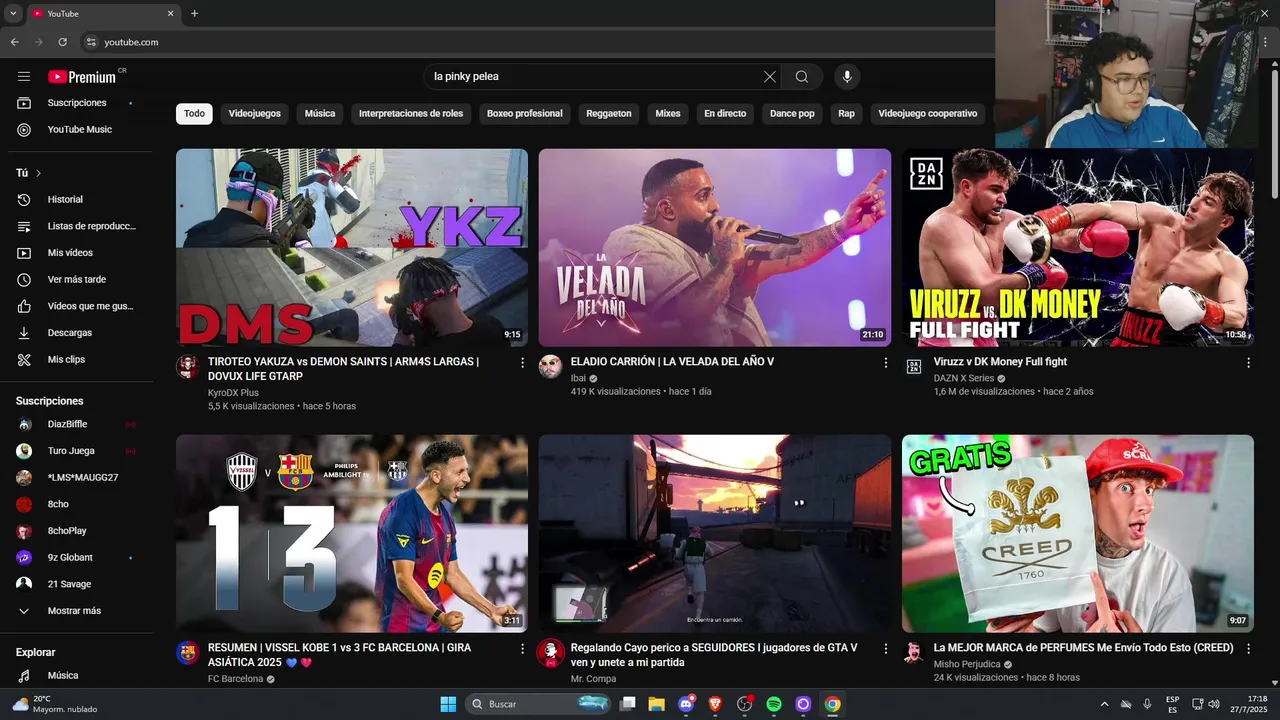This screenshot has height=720, width=1280.
Task: Select the Videojuego cooperativo chip
Action: (928, 114)
